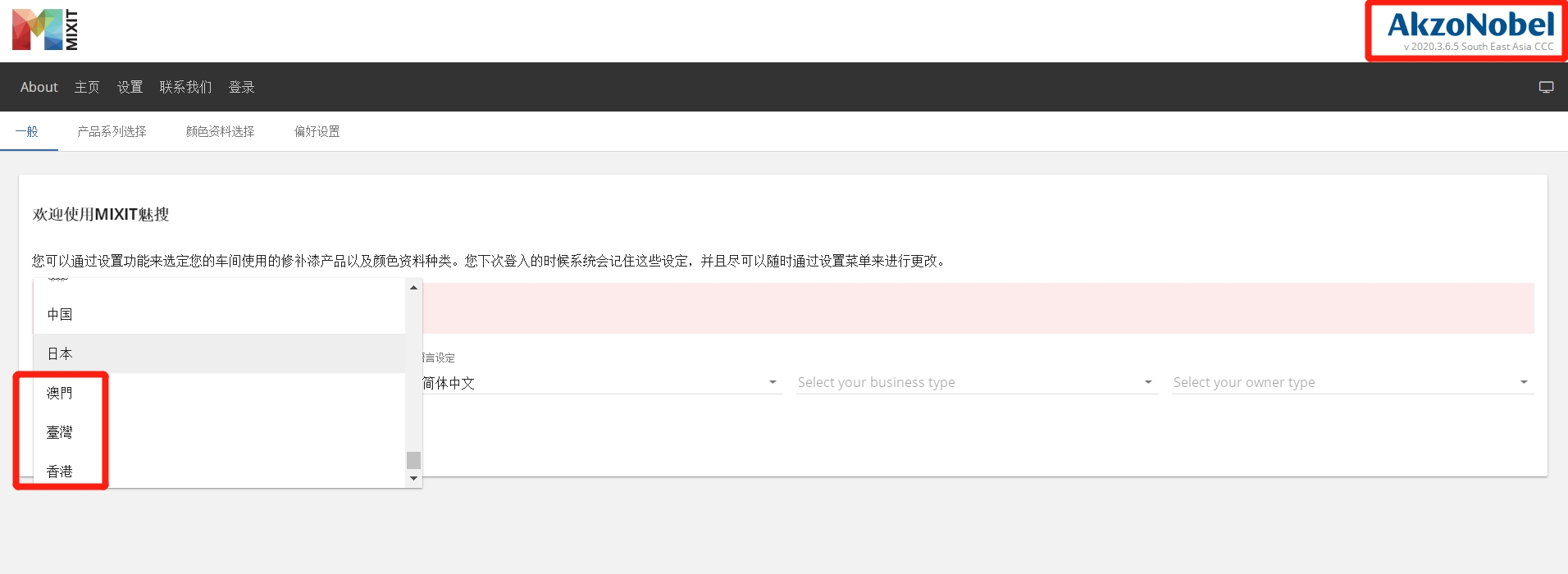Click 登录 to sign in
This screenshot has width=1568, height=574.
(x=241, y=87)
